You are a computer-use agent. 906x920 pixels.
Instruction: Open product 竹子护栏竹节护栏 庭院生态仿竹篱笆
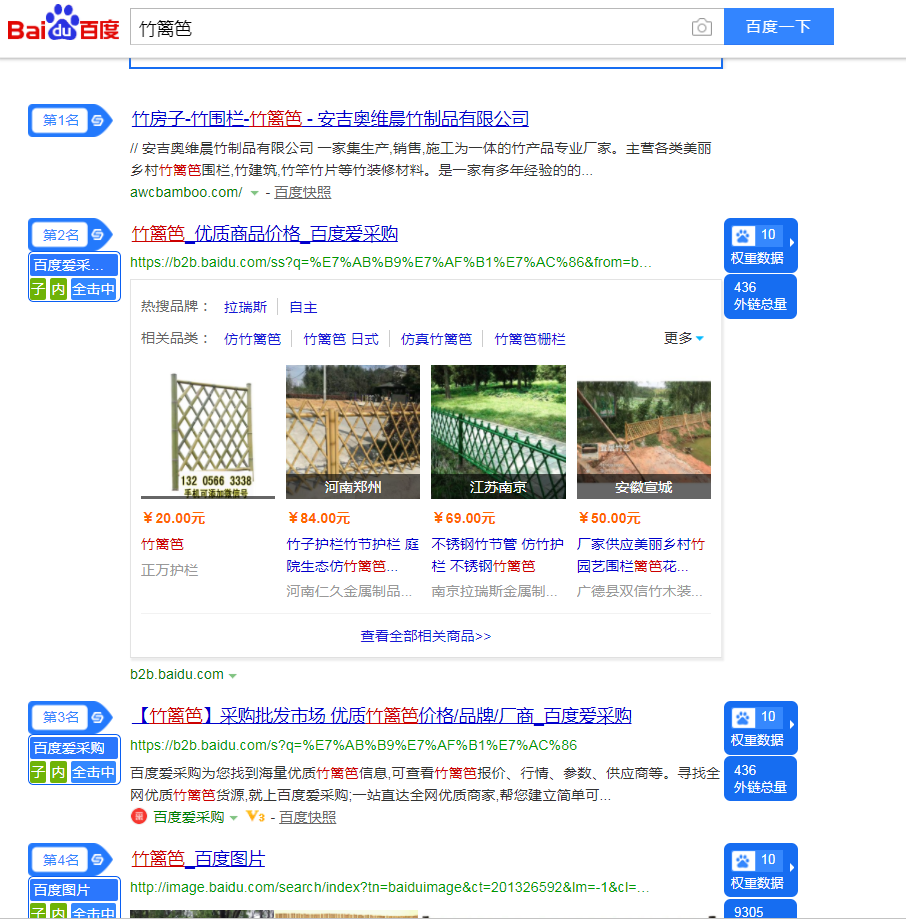[353, 555]
